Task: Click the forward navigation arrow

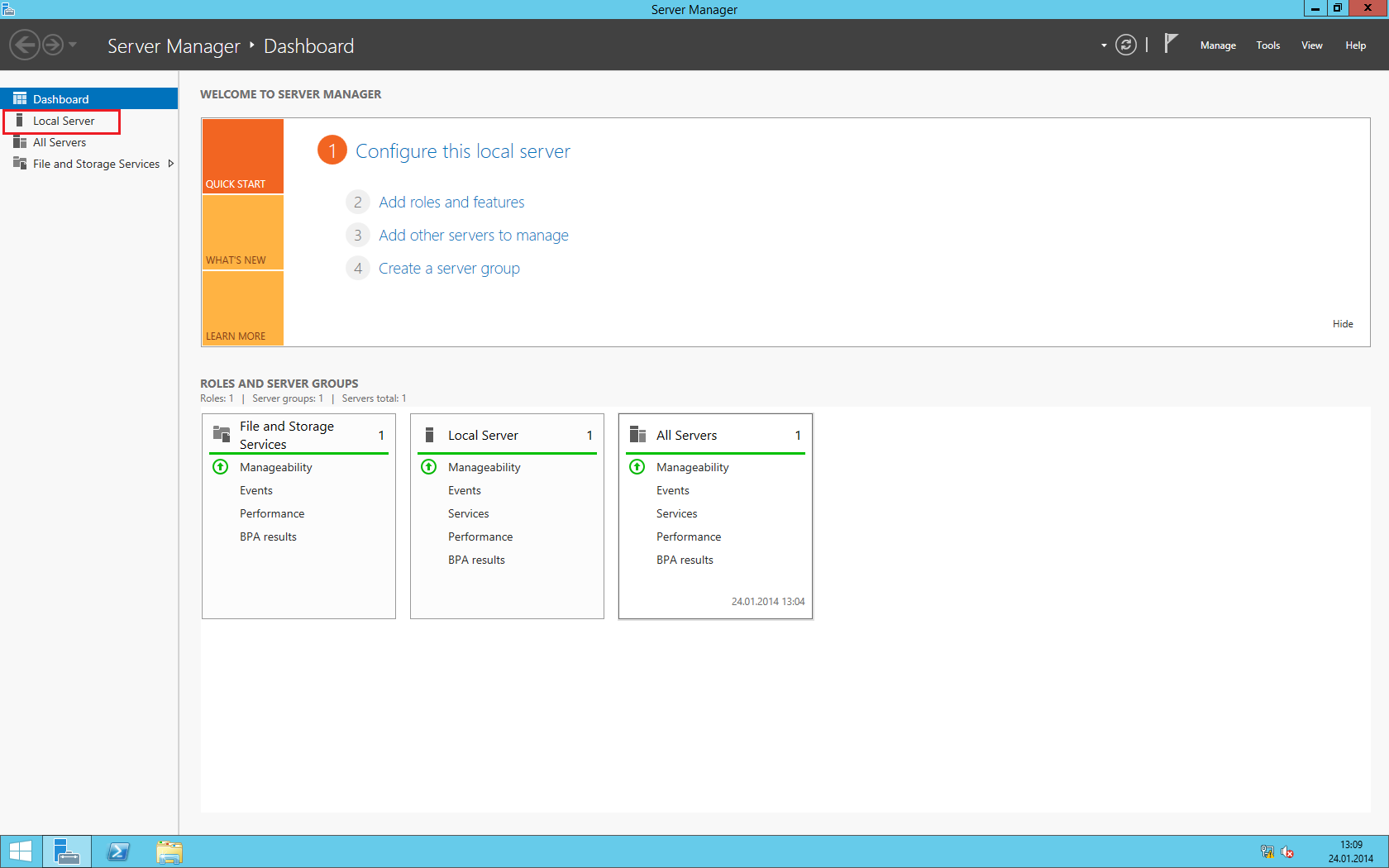Action: click(53, 45)
